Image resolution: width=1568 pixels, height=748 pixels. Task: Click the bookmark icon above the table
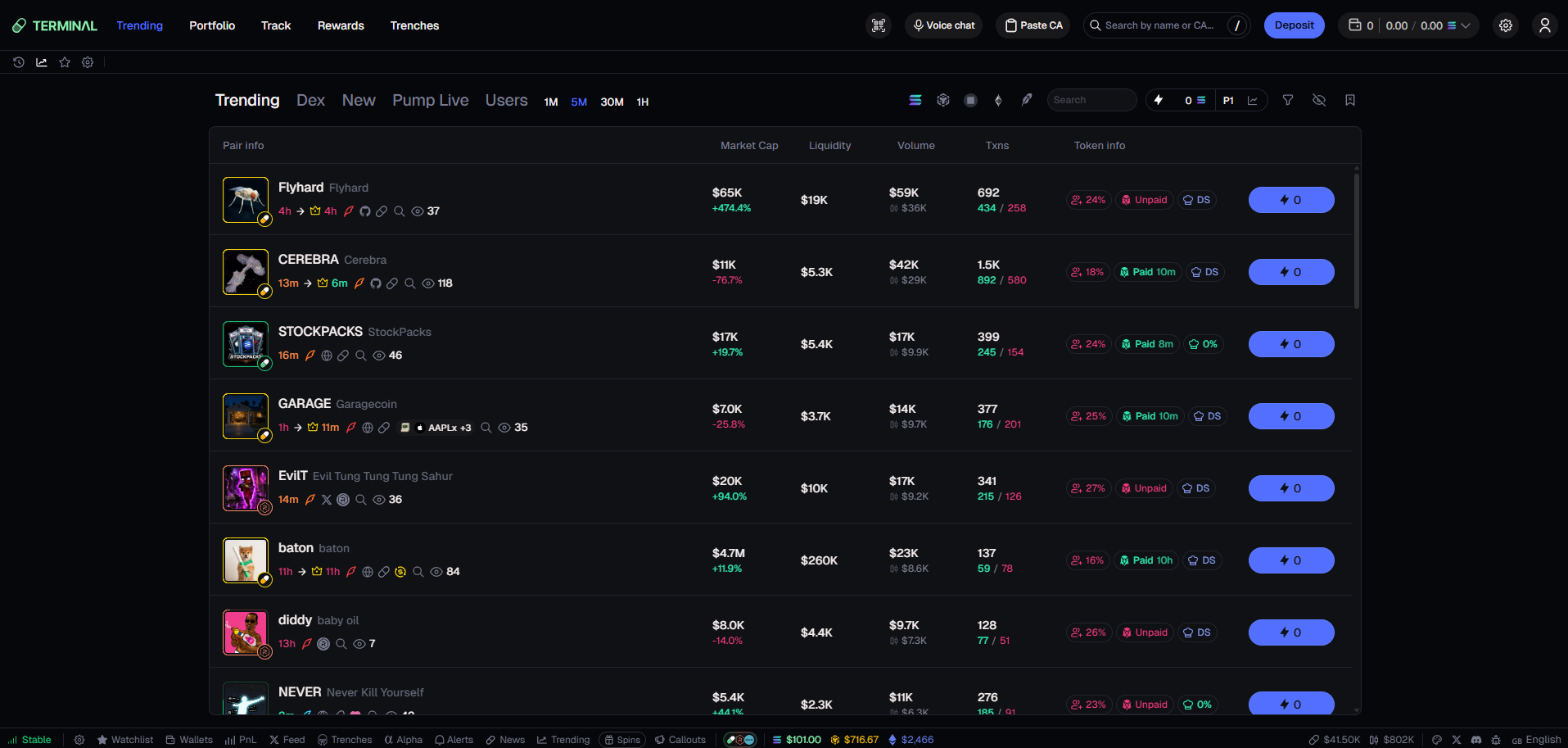pos(1350,100)
